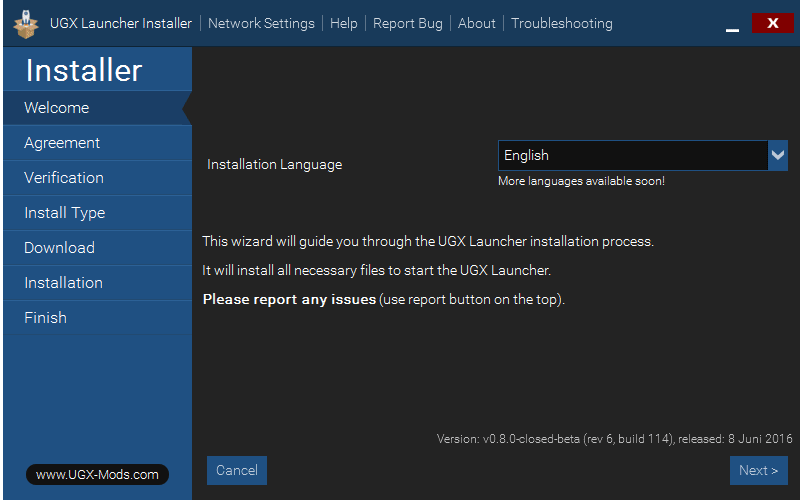Image resolution: width=800 pixels, height=500 pixels.
Task: Open the Help menu
Action: [x=343, y=23]
